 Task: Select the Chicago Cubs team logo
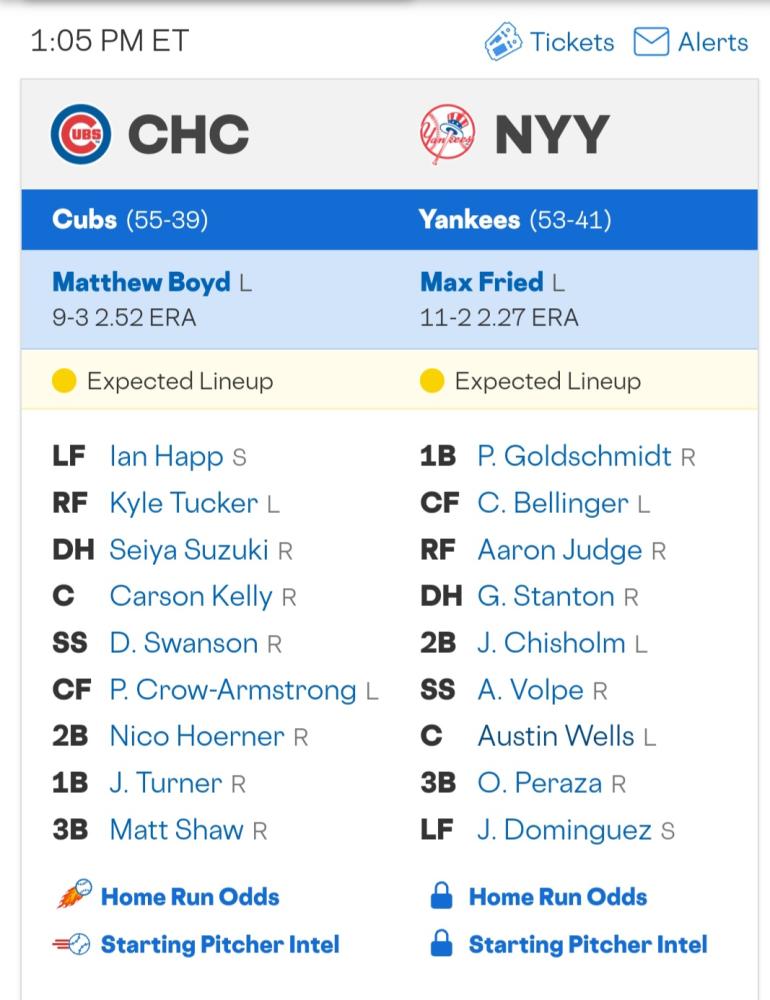(x=81, y=134)
